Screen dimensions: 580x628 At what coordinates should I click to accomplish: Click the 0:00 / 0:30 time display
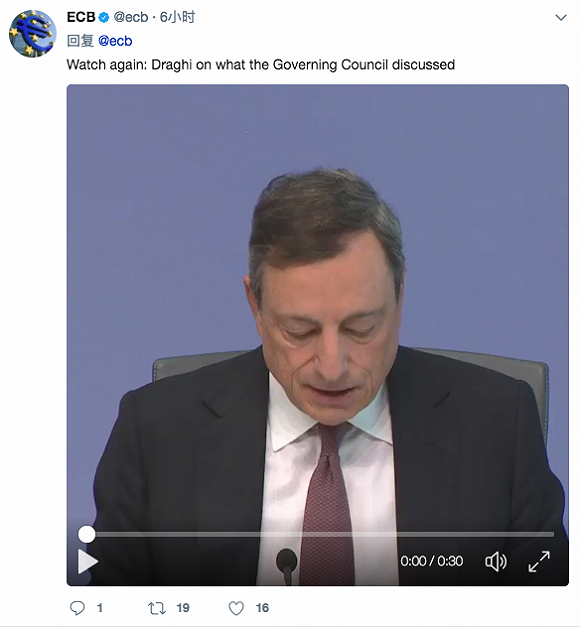431,561
